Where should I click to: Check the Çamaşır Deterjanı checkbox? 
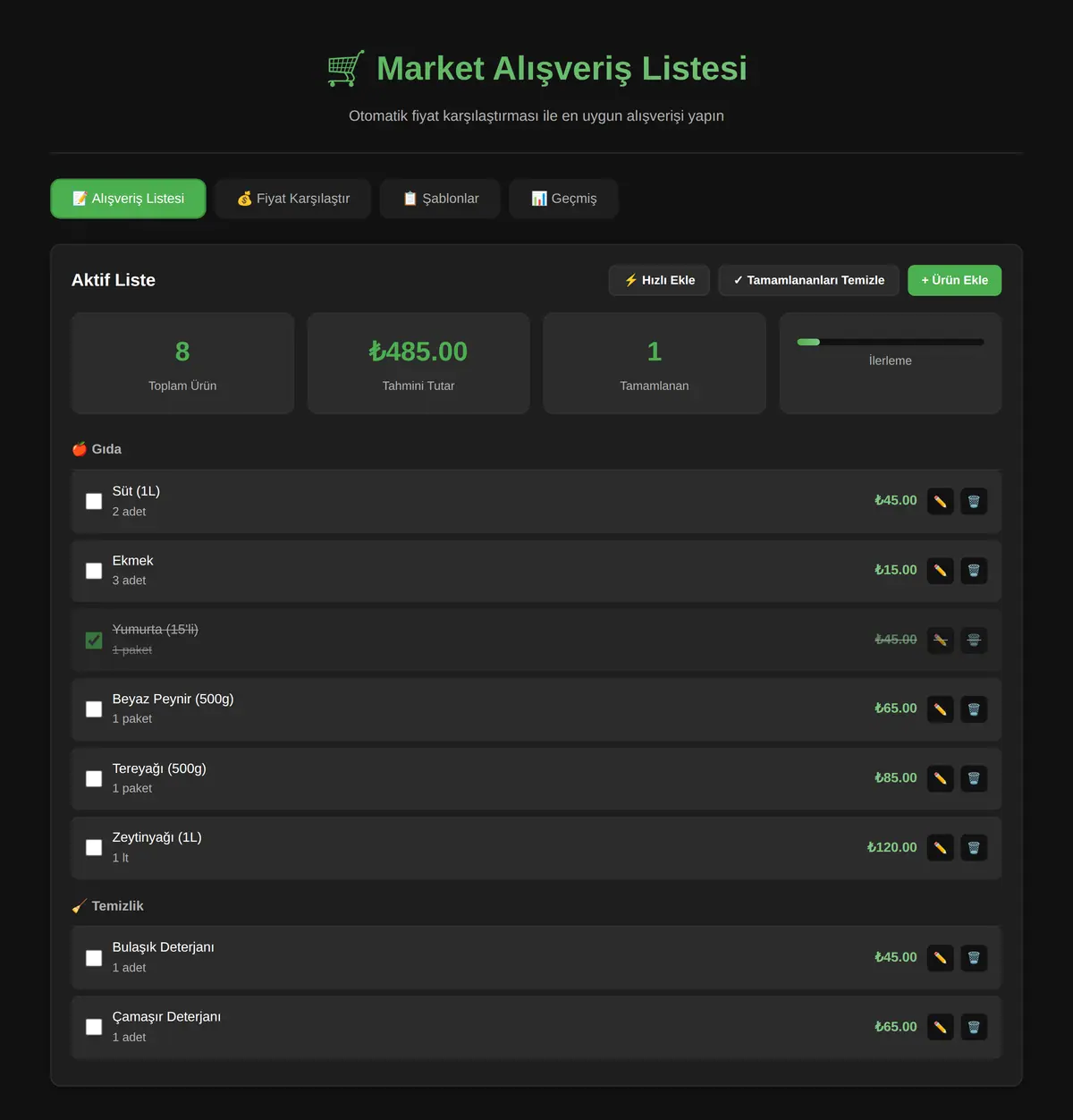pos(94,1027)
